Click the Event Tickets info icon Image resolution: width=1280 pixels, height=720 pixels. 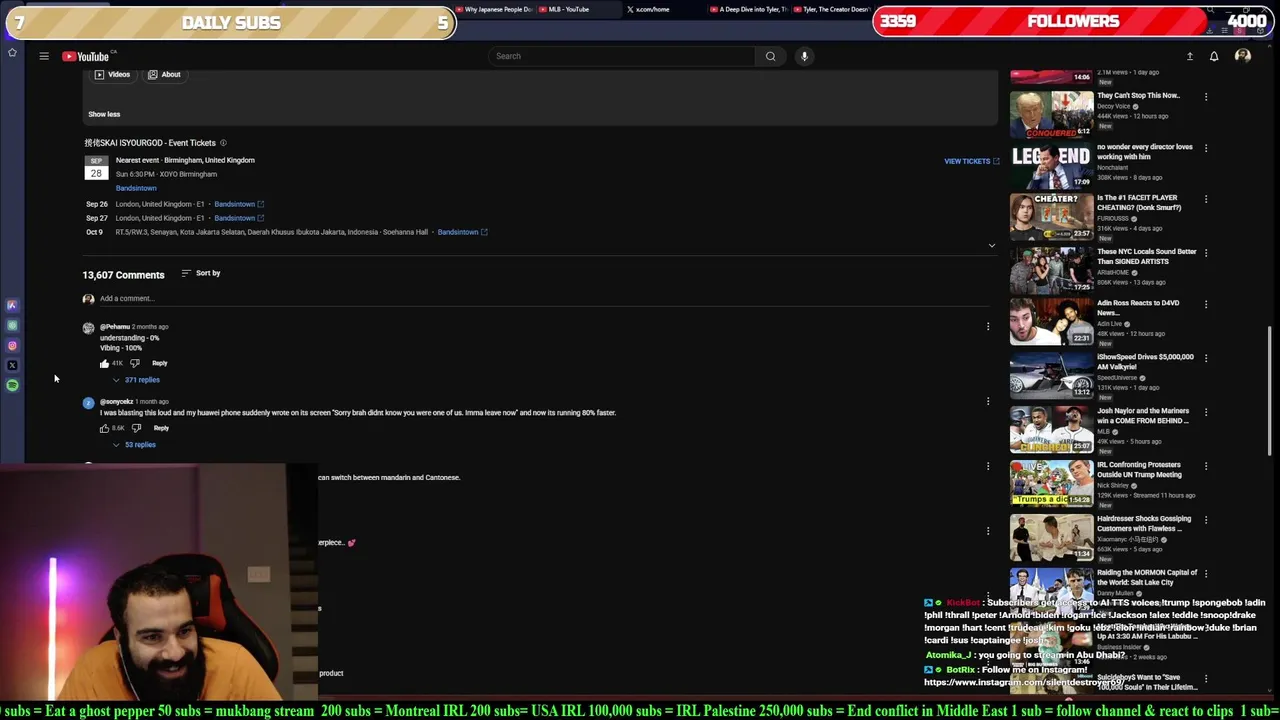(x=223, y=143)
